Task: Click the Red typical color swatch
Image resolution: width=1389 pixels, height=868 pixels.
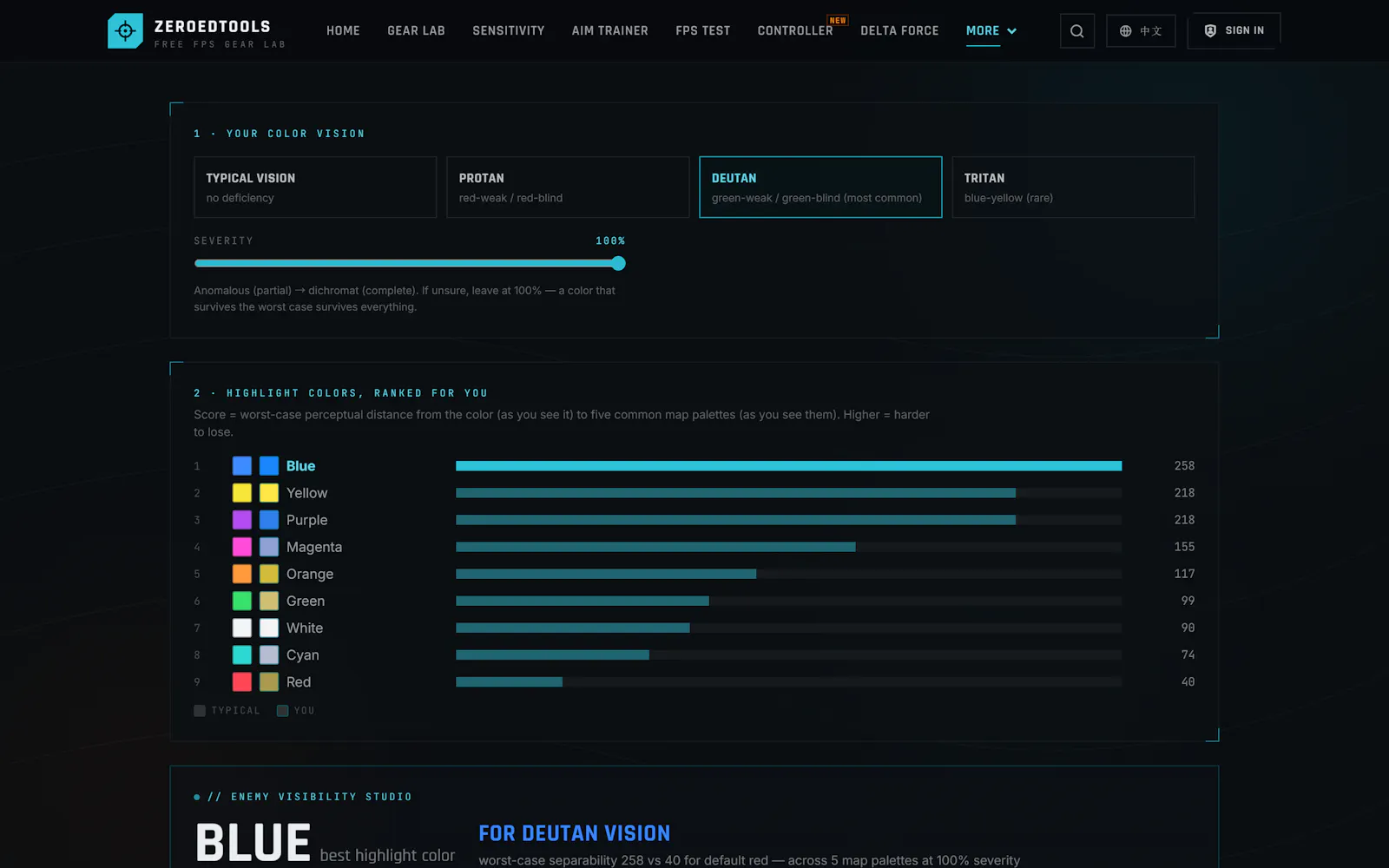Action: (242, 681)
